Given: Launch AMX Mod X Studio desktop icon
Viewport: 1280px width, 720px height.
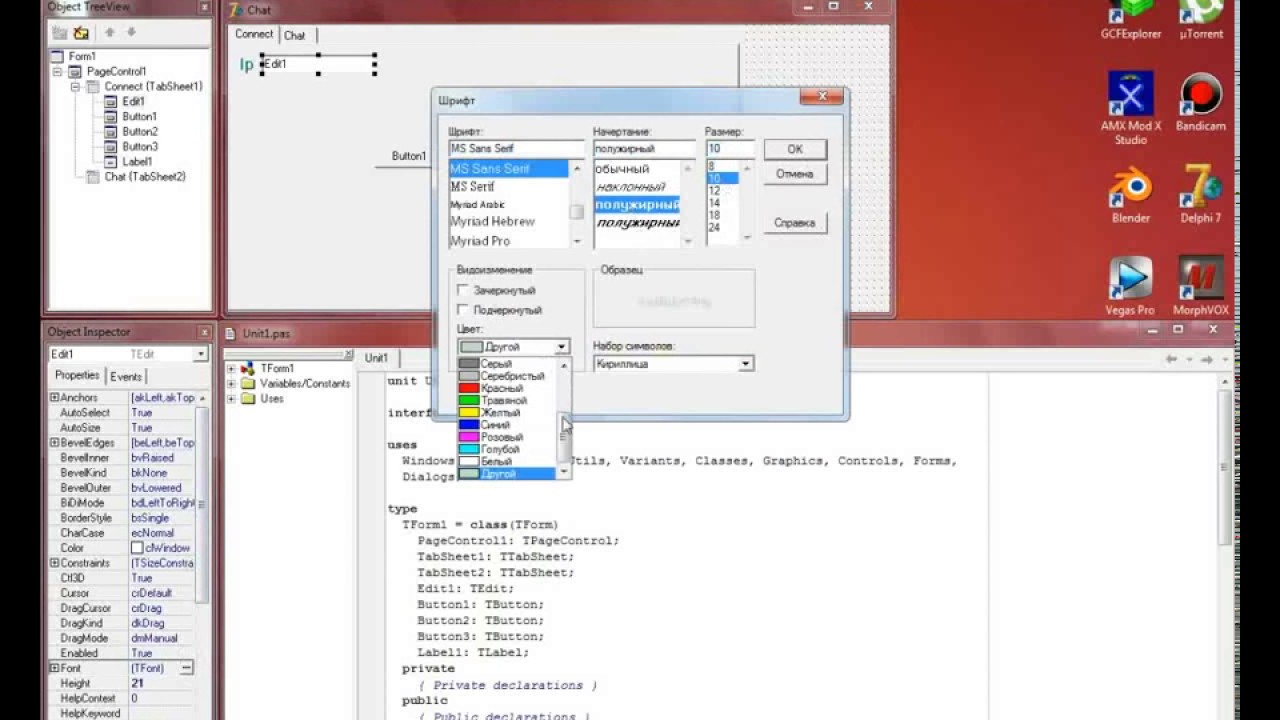Looking at the screenshot, I should pyautogui.click(x=1131, y=108).
